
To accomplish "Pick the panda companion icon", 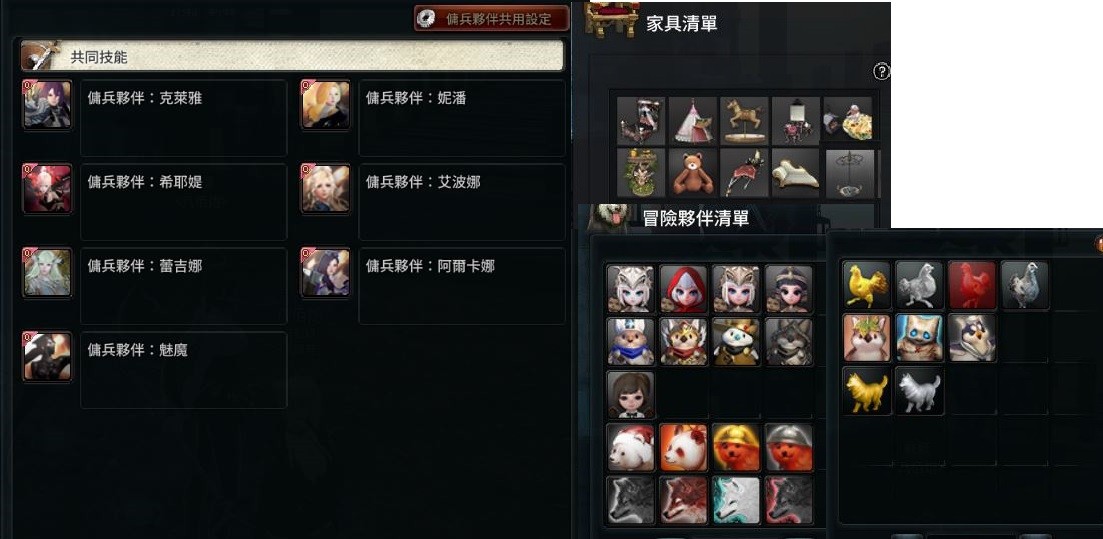I will pyautogui.click(x=683, y=447).
